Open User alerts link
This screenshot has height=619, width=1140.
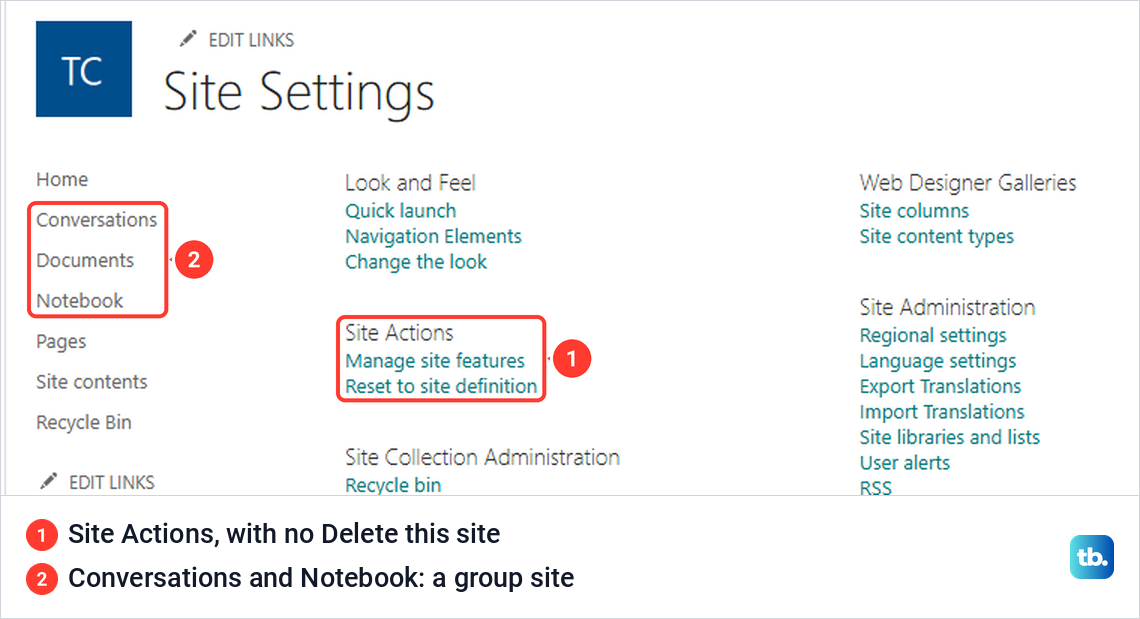[904, 463]
